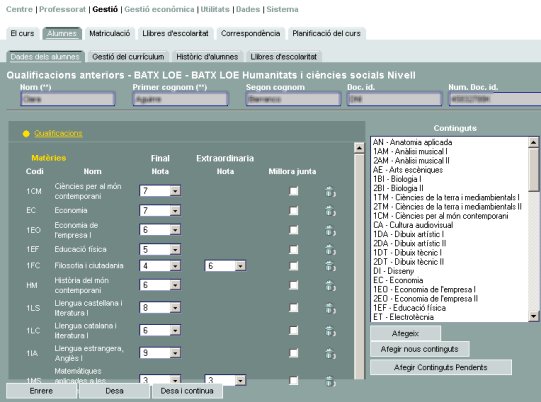Check Millora junta for Filosofia i ciutadania
Screen dimensions: 541x402
coord(294,266)
